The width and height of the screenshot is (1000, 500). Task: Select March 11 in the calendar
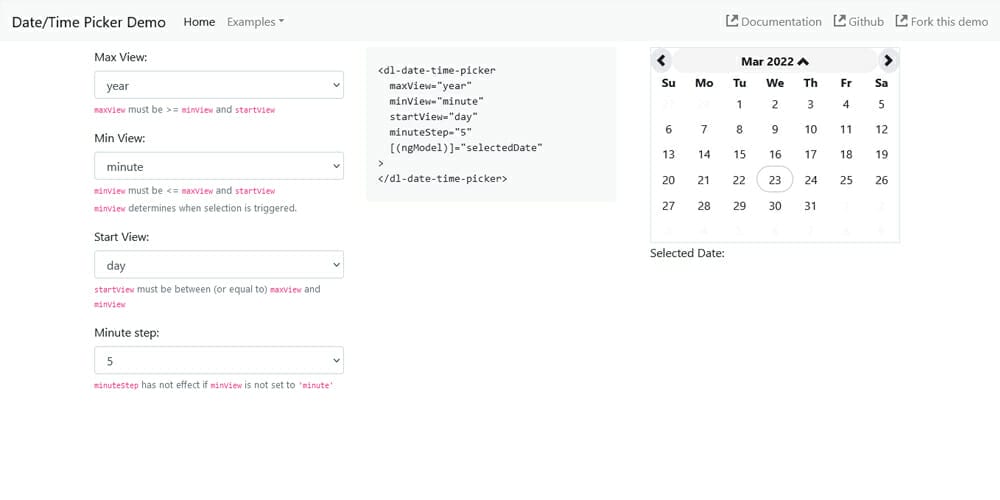(846, 129)
